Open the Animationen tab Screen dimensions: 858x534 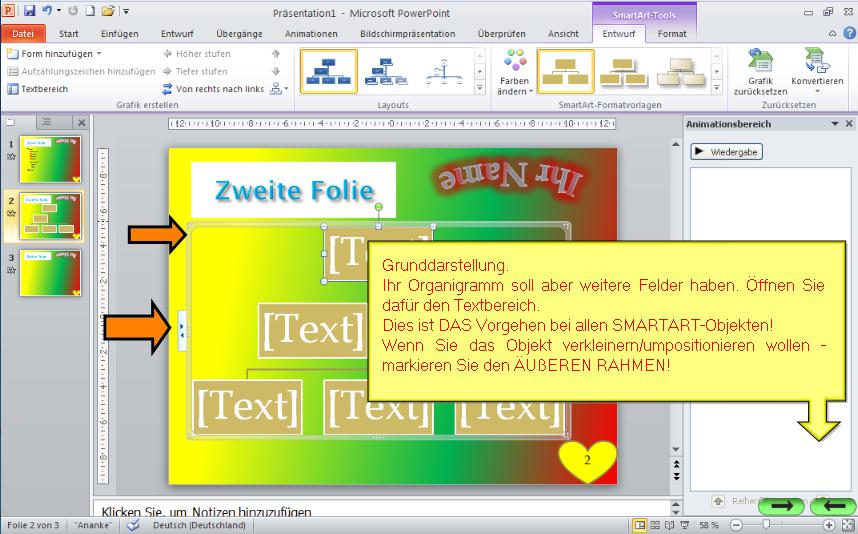(x=310, y=33)
